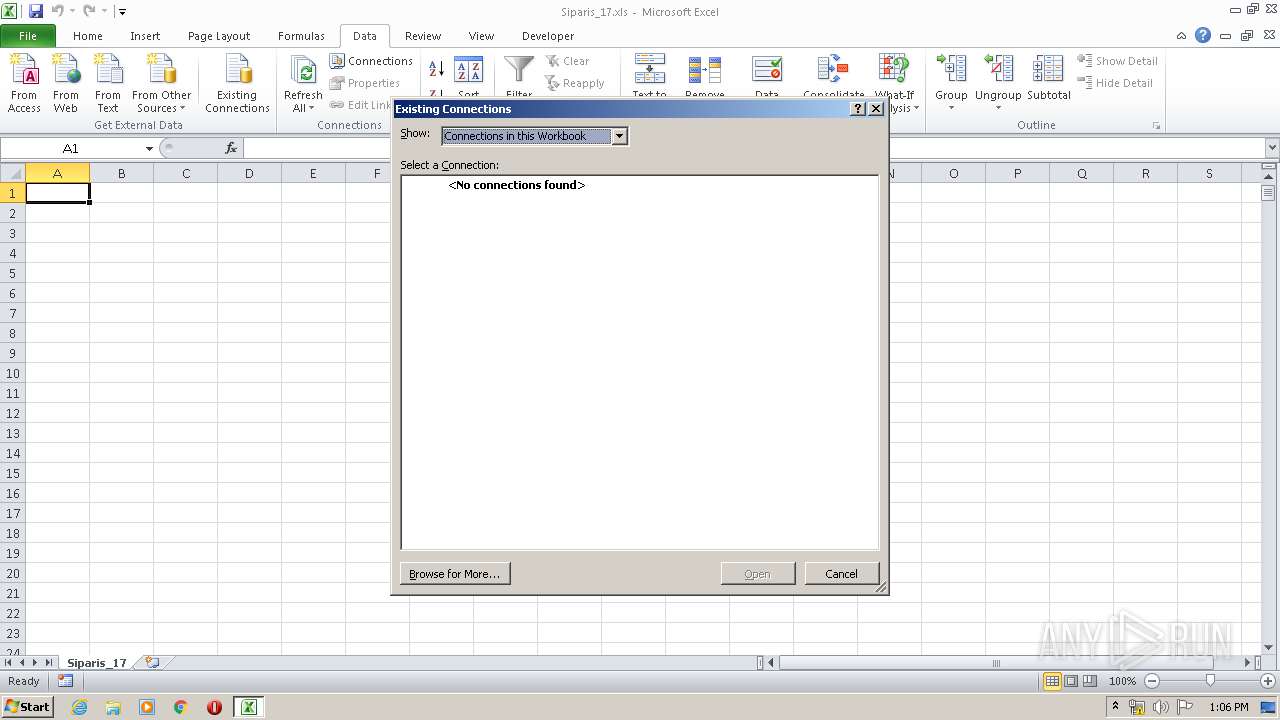1280x720 pixels.
Task: Switch to the Insert tab
Action: 145,36
